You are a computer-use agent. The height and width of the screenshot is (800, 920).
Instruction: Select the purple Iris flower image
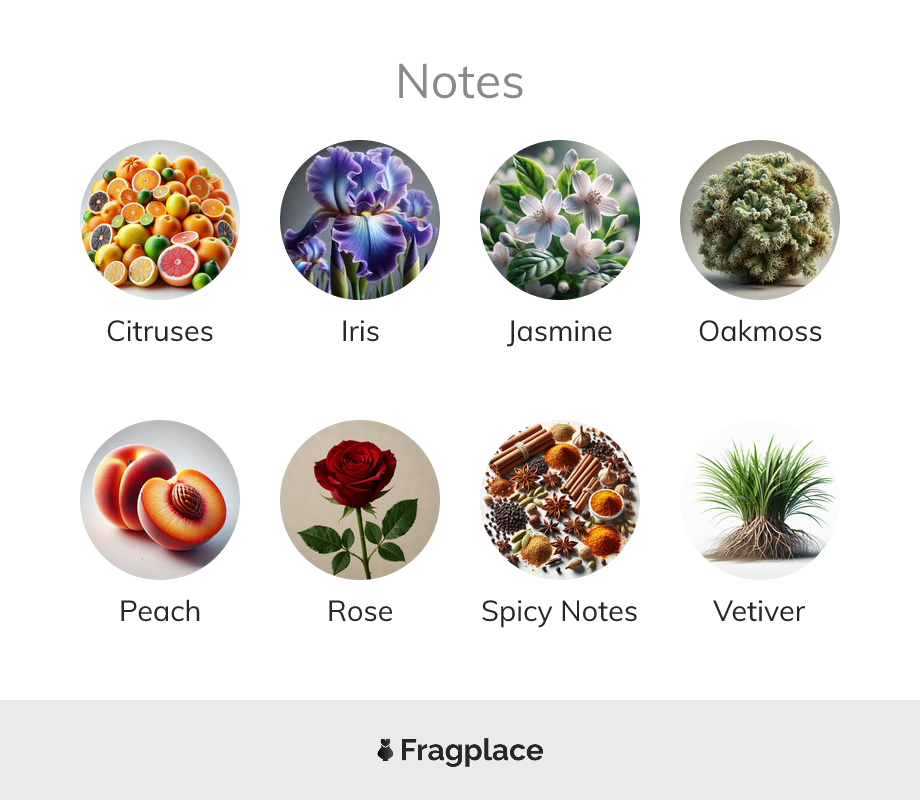coord(360,220)
